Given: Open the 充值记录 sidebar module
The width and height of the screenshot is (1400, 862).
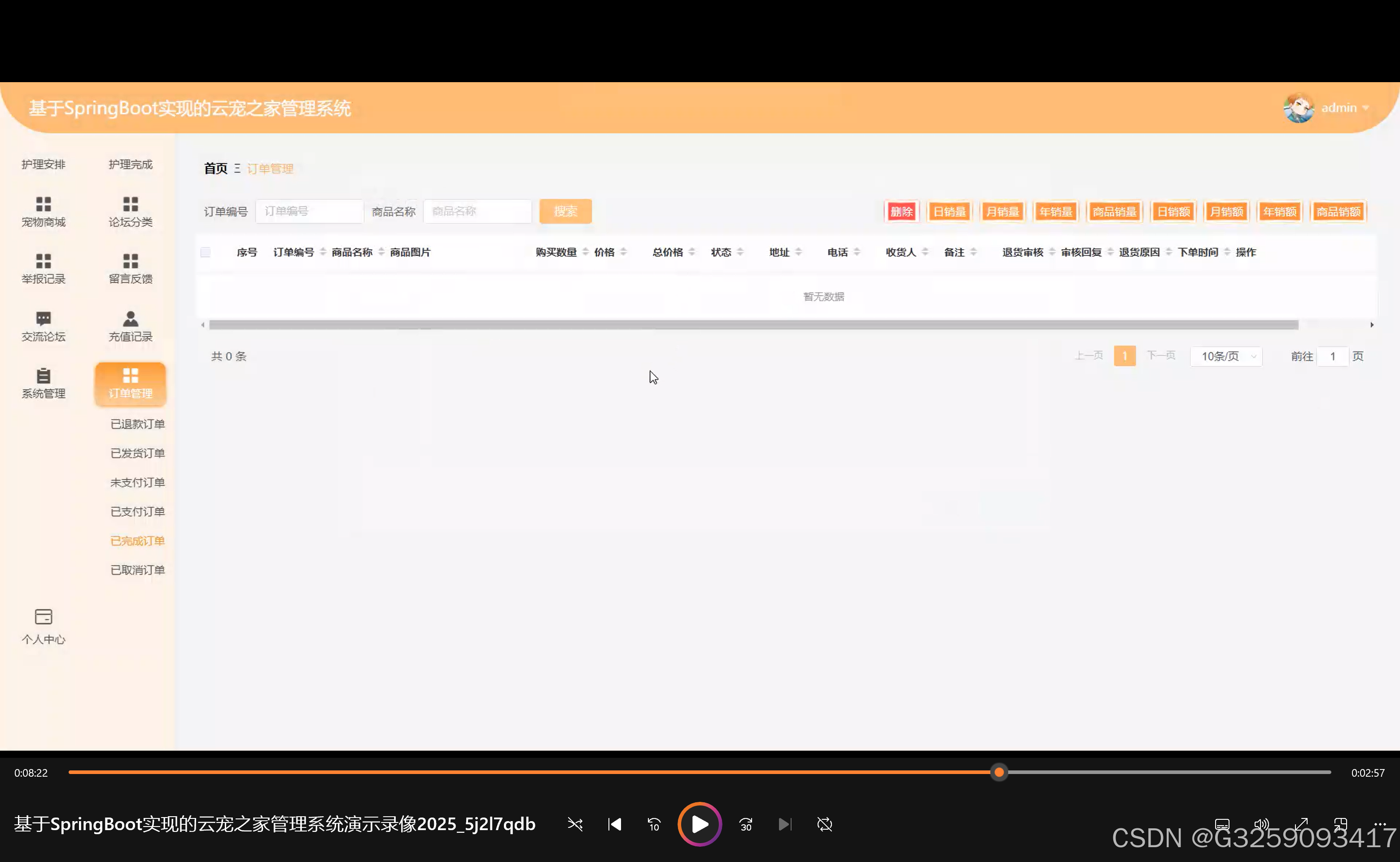Looking at the screenshot, I should pos(130,326).
